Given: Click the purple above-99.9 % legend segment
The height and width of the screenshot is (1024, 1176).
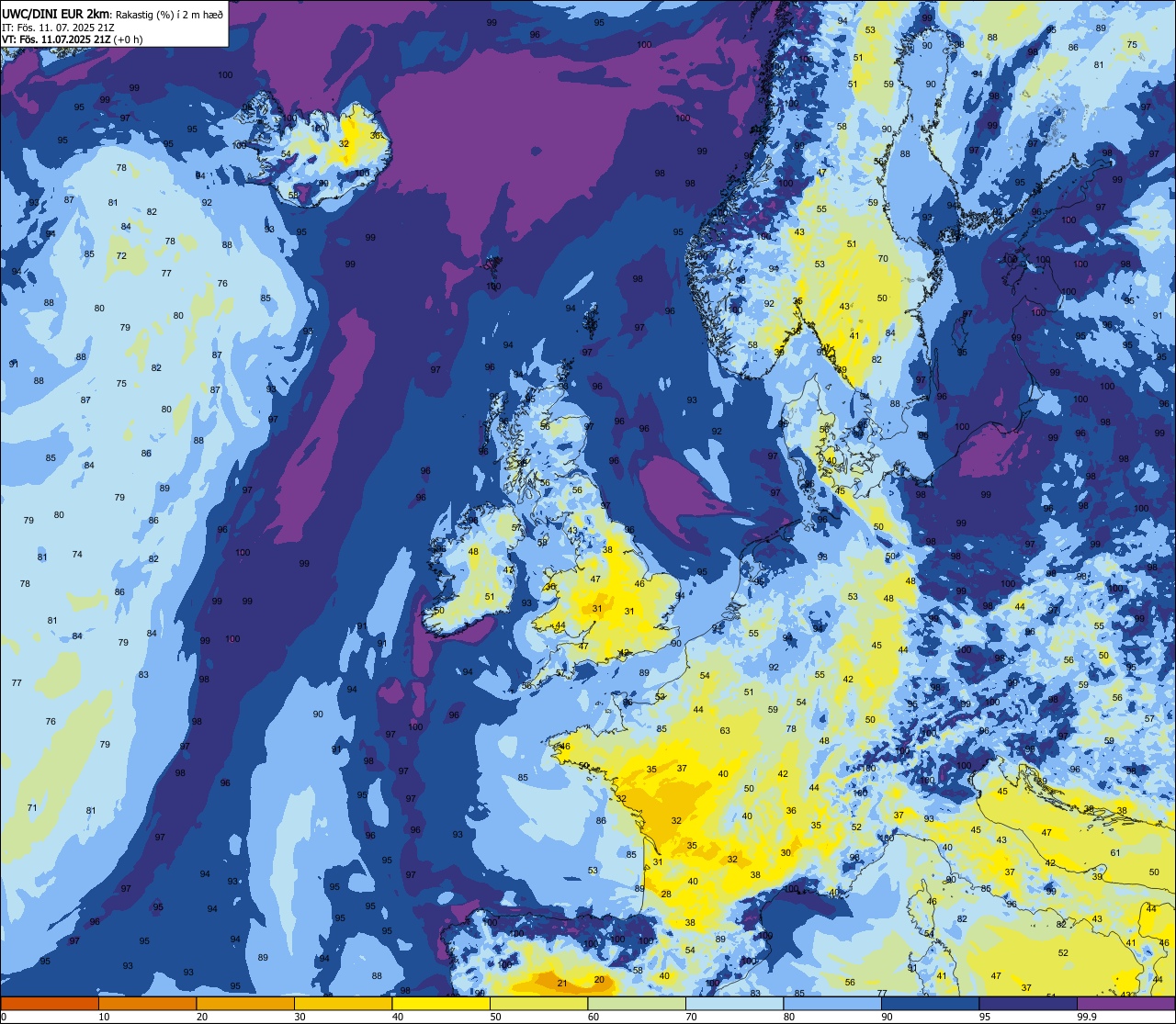Looking at the screenshot, I should pos(1125,1003).
